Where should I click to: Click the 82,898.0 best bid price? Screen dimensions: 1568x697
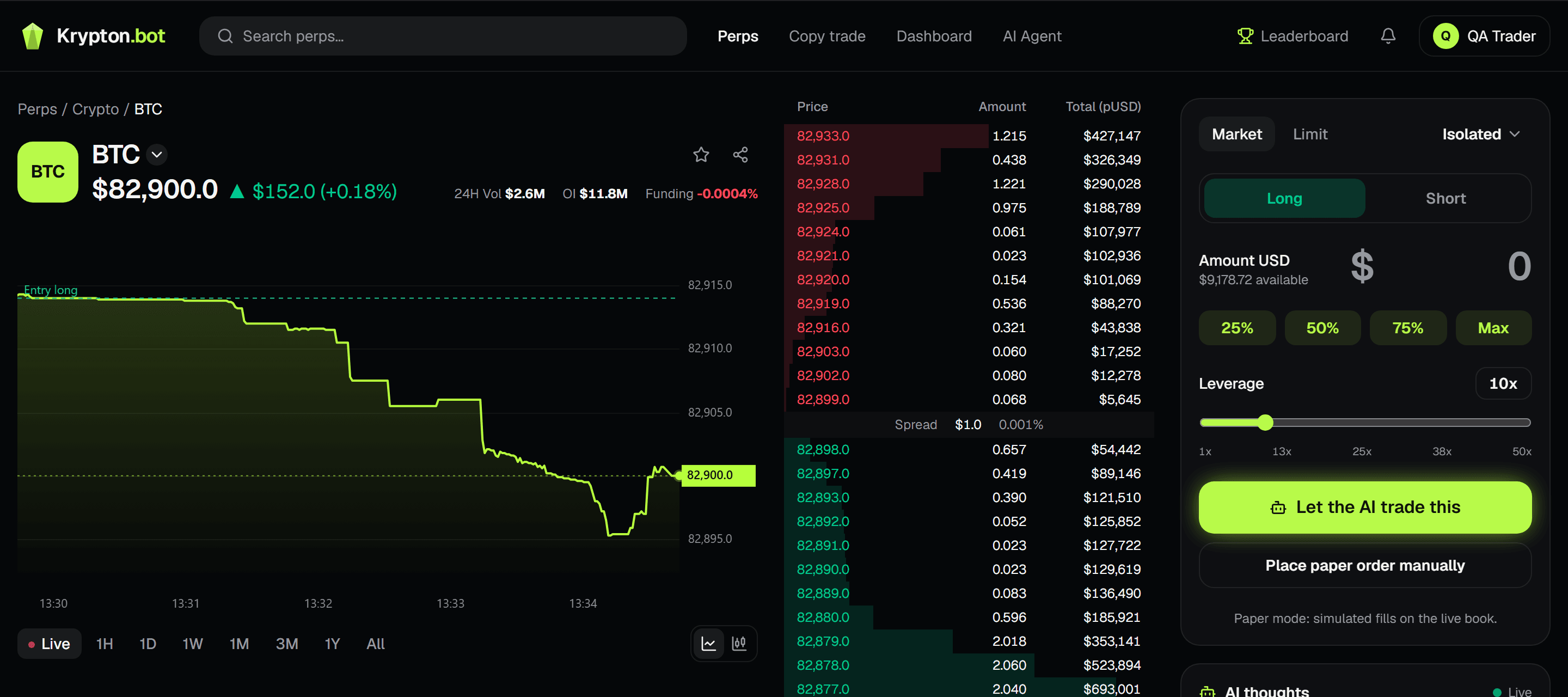click(x=823, y=450)
